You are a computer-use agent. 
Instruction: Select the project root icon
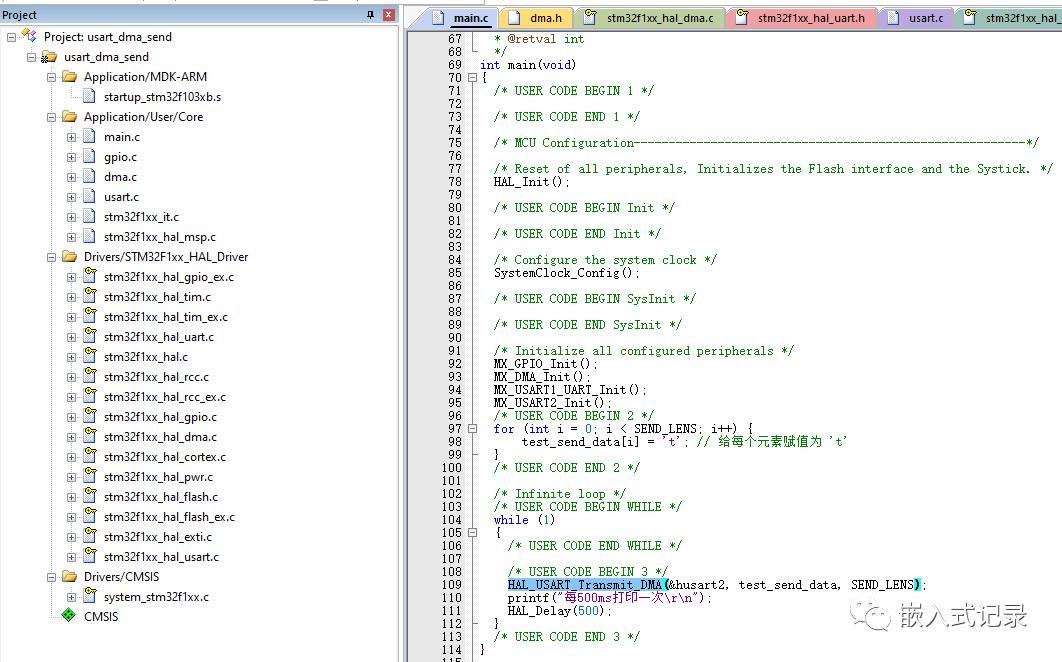coord(29,35)
